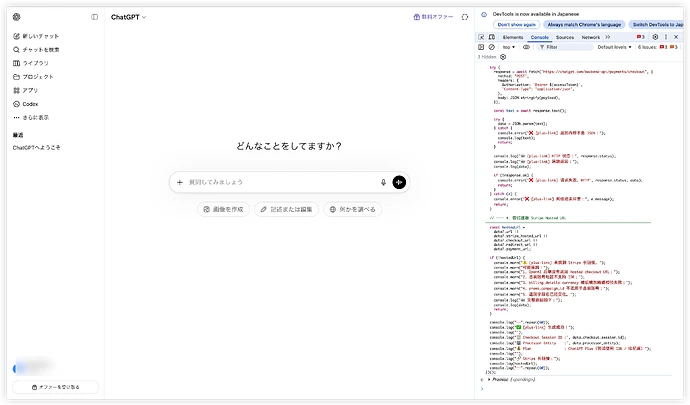690x405 pixels.
Task: Click Don't show again in DevTools banner
Action: coord(517,25)
